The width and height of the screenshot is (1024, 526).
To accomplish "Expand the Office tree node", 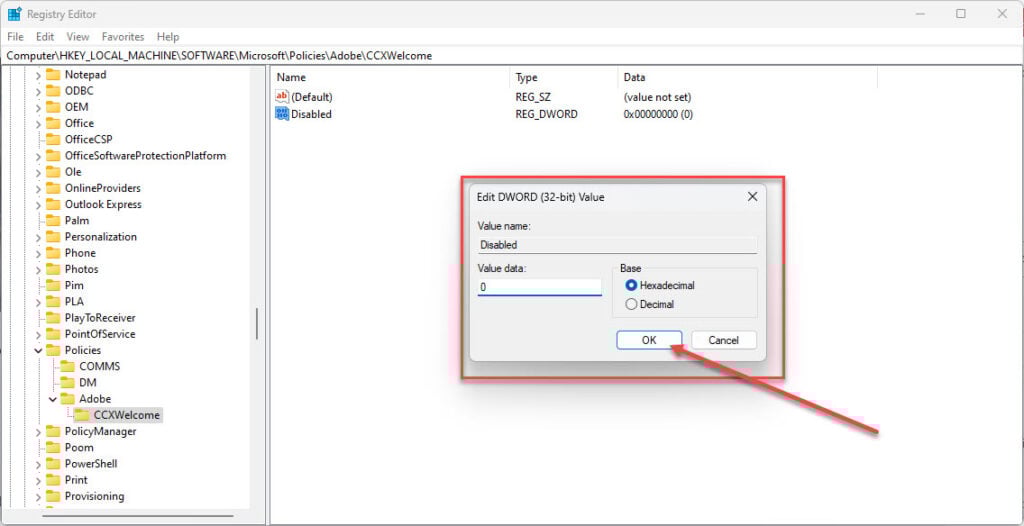I will tap(38, 123).
